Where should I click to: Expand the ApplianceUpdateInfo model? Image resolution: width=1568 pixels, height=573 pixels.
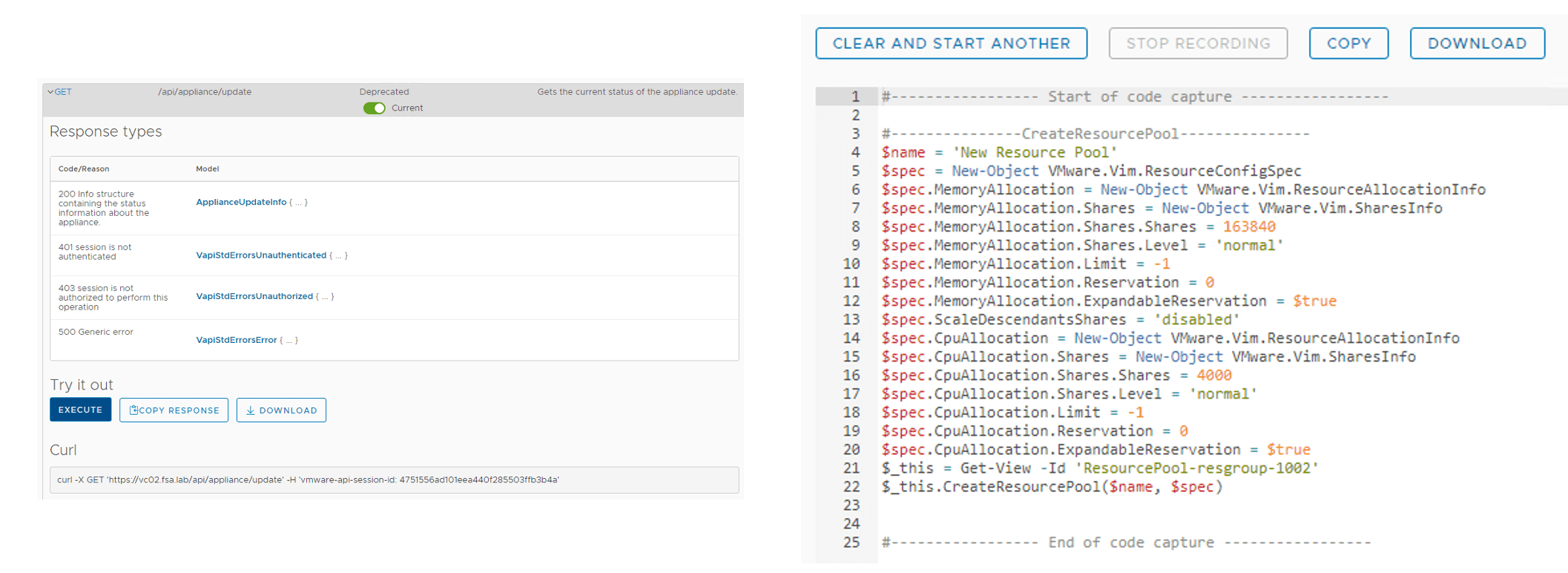coord(241,202)
